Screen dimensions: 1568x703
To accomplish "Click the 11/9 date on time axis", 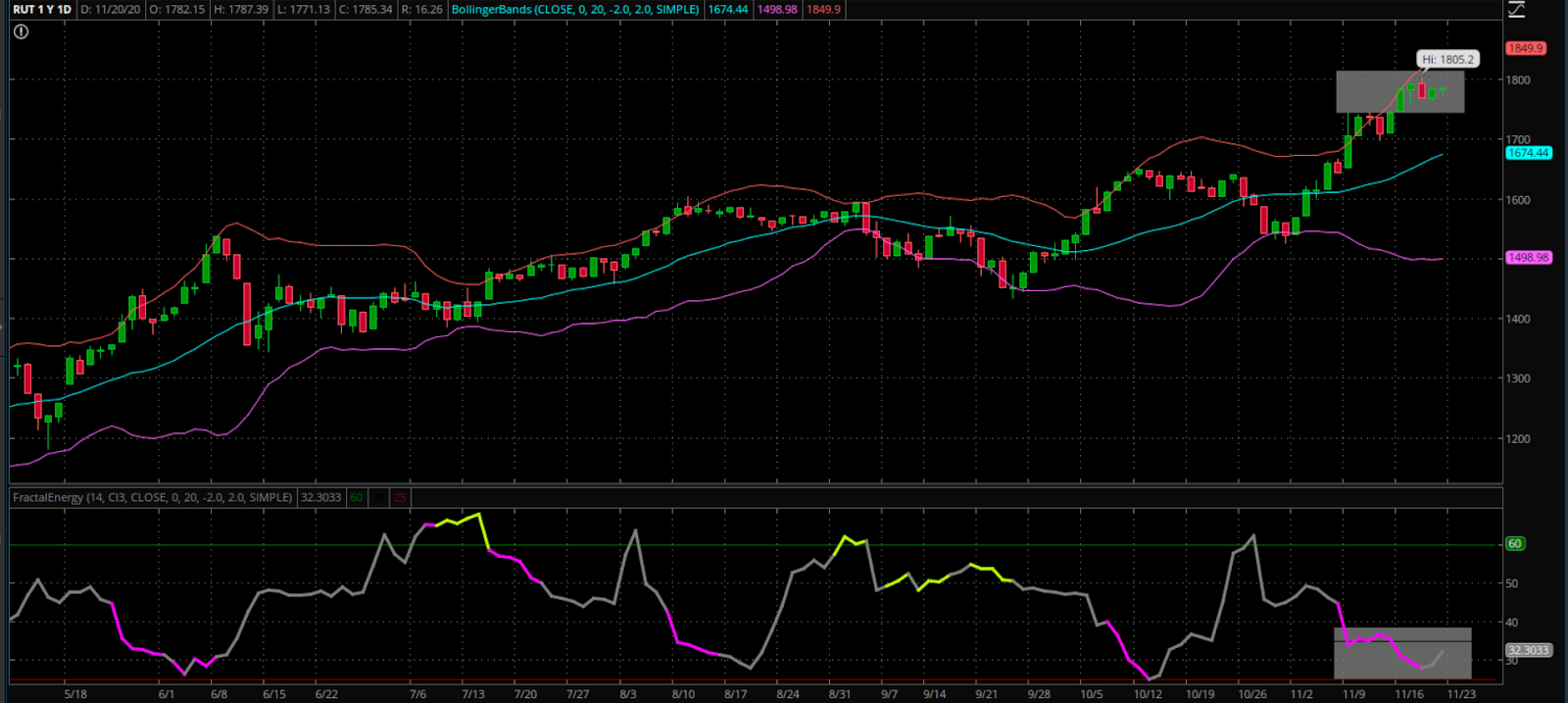I will click(x=1353, y=694).
